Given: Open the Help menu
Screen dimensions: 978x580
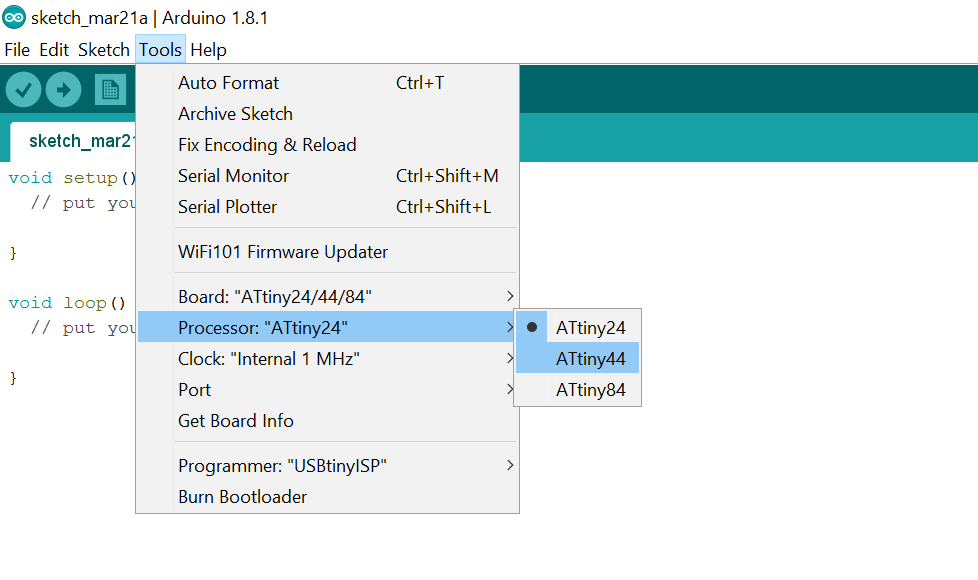Looking at the screenshot, I should [x=208, y=50].
